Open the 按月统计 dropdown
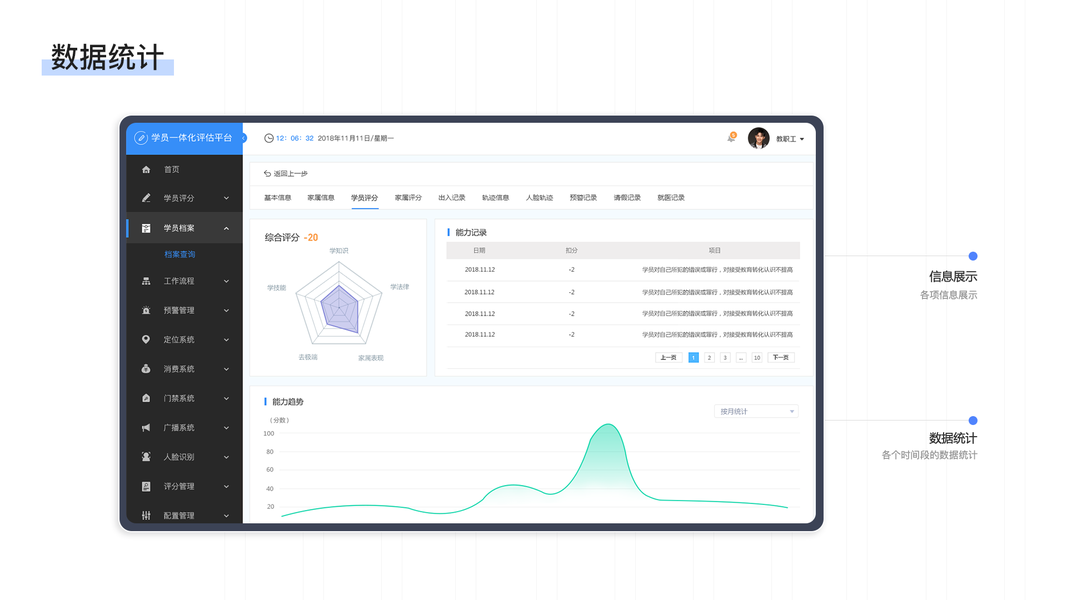 756,412
